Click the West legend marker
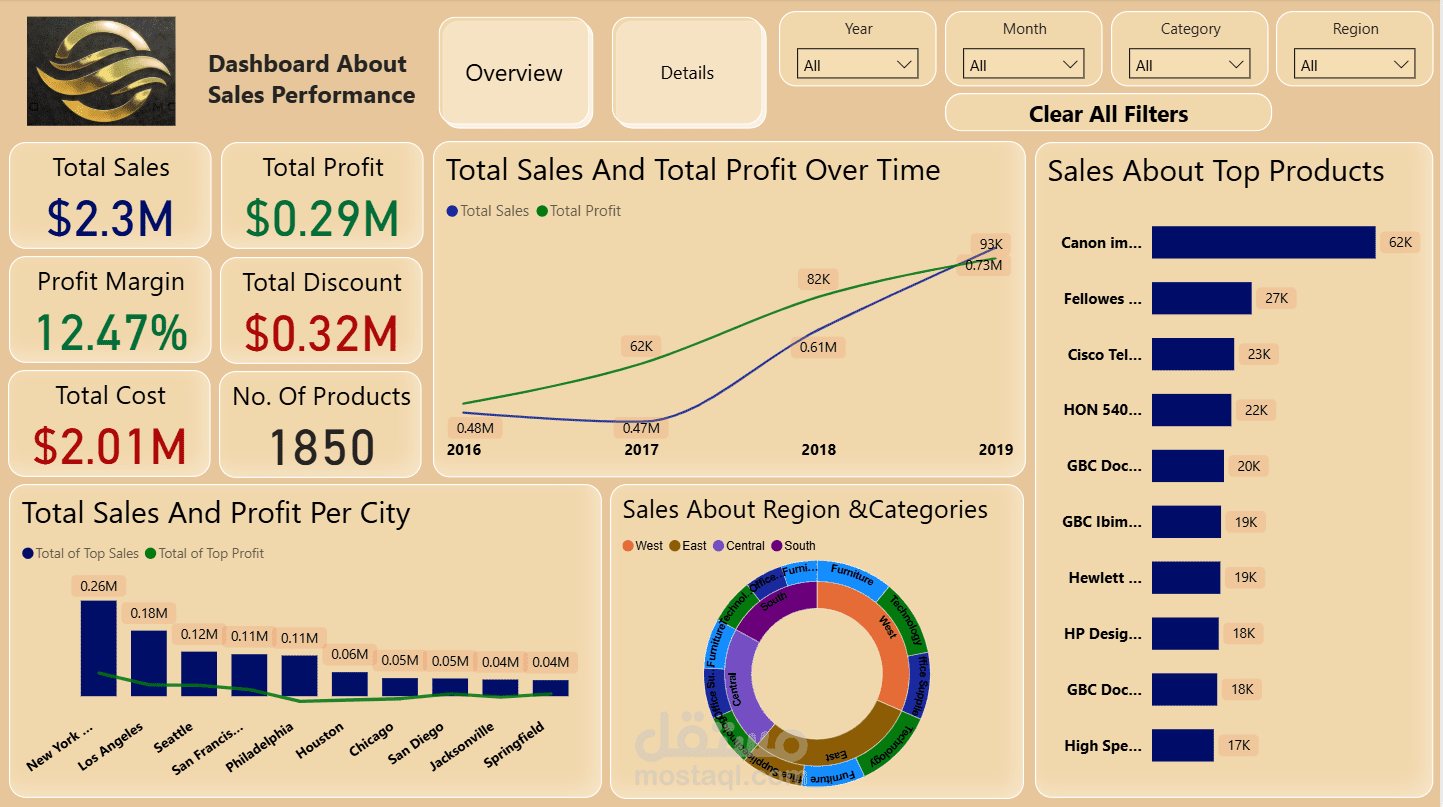1443x807 pixels. 628,546
